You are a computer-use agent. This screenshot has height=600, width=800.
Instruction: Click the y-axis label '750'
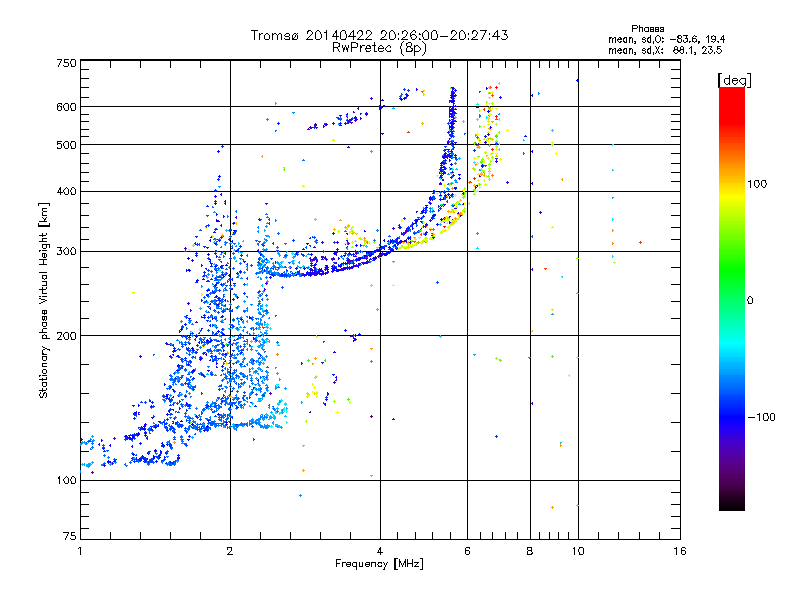(66, 63)
